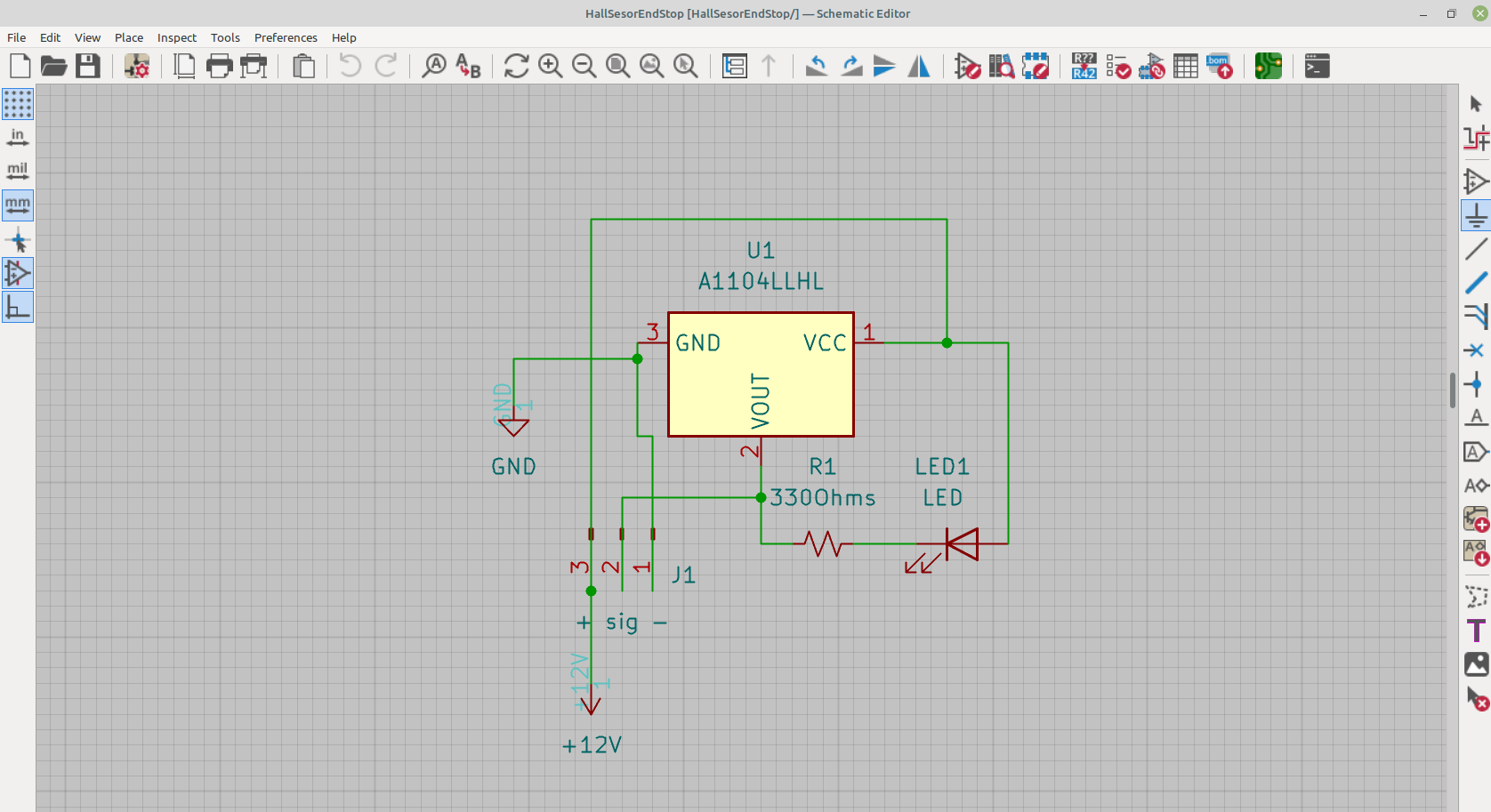1491x812 pixels.
Task: Enable full-window crosshair cursor
Action: [x=17, y=239]
